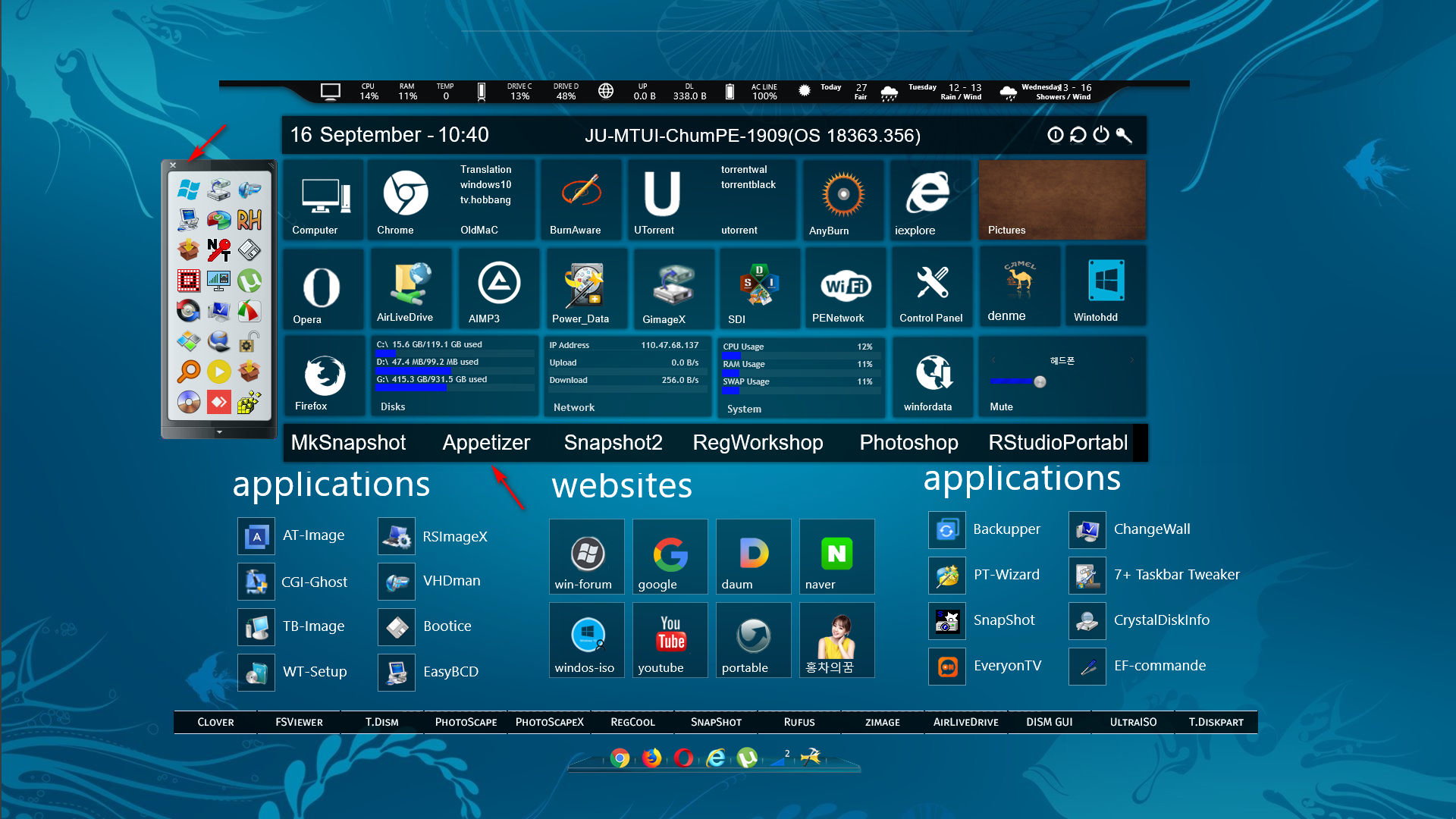The width and height of the screenshot is (1456, 819).
Task: Click the Chrome icon in bottom dock
Action: tap(620, 758)
